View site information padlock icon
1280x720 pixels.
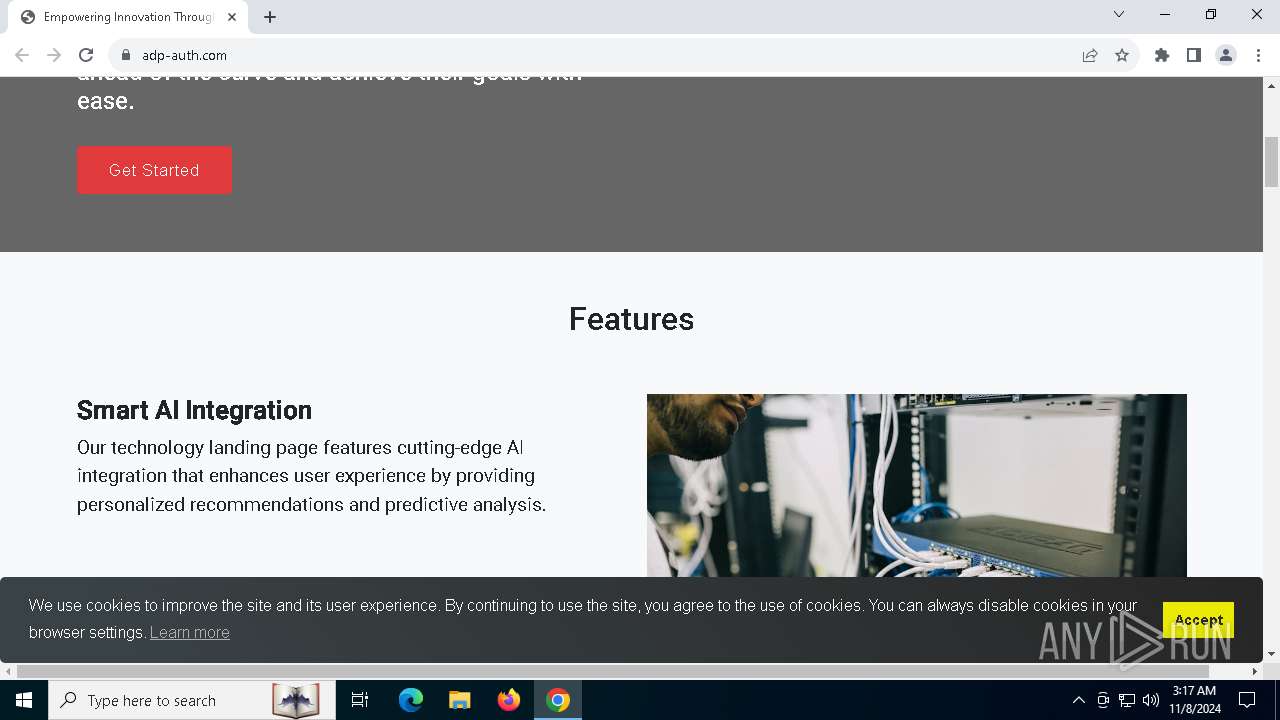pyautogui.click(x=126, y=55)
